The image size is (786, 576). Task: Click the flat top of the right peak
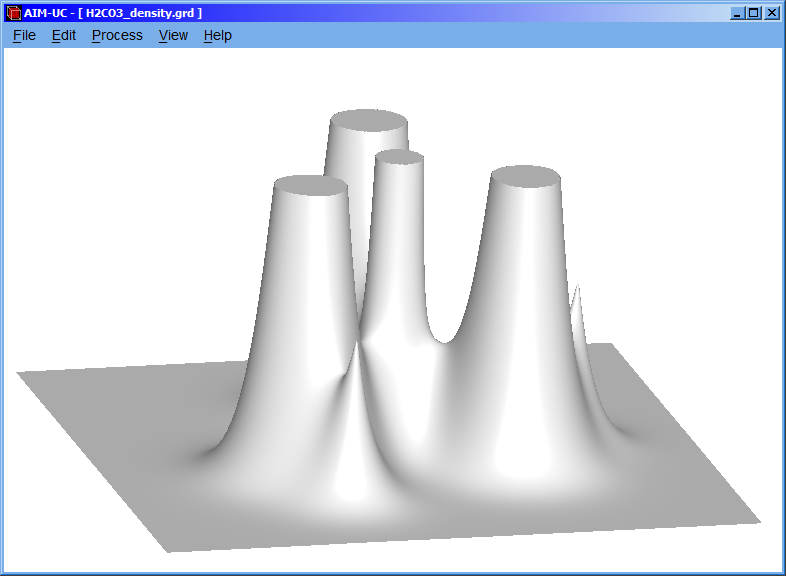[525, 177]
